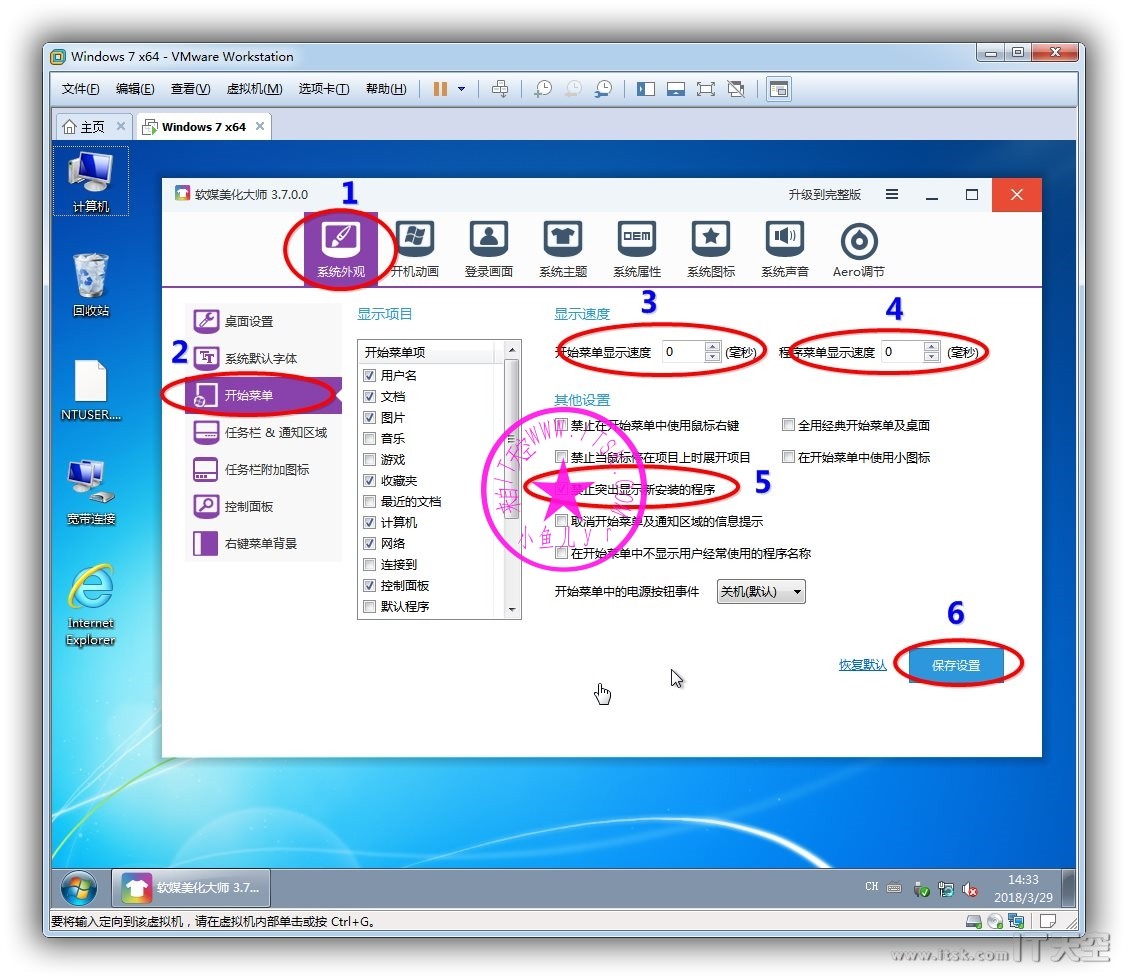This screenshot has width=1128, height=980.
Task: Open the 系统声音 system sound section
Action: [x=784, y=248]
